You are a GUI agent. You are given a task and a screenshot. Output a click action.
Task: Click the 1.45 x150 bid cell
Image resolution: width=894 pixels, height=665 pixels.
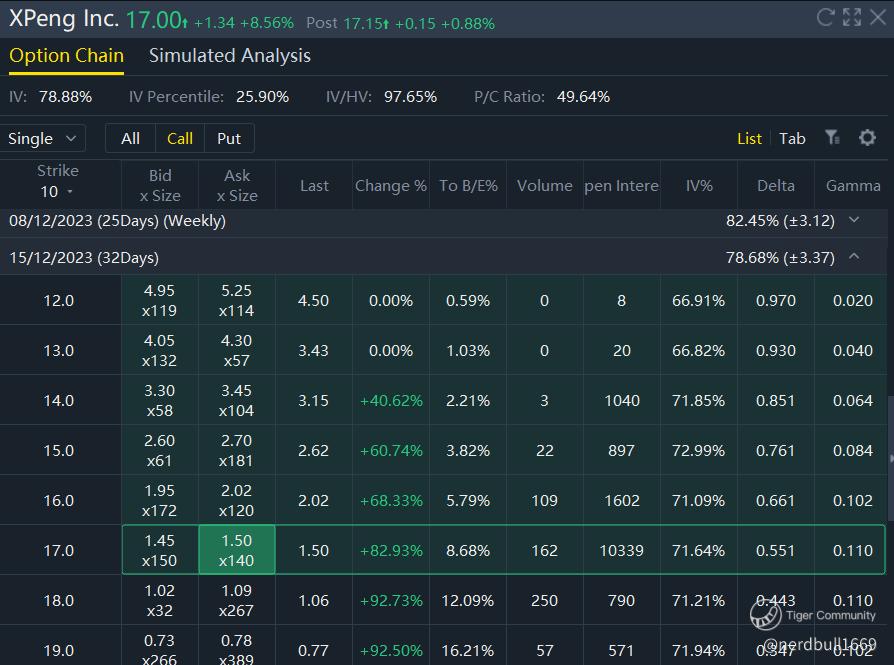pyautogui.click(x=160, y=550)
